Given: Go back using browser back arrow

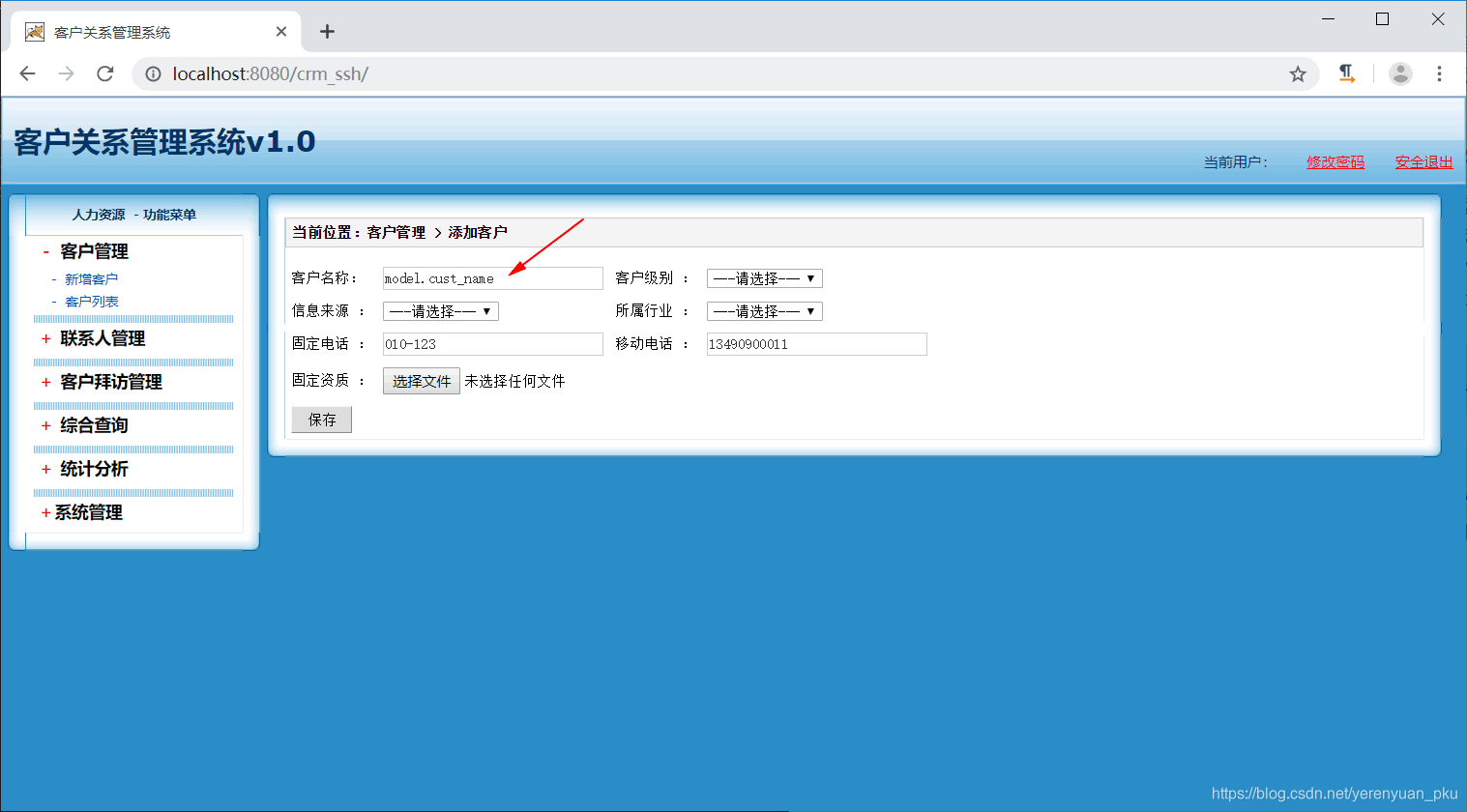Looking at the screenshot, I should 27,73.
